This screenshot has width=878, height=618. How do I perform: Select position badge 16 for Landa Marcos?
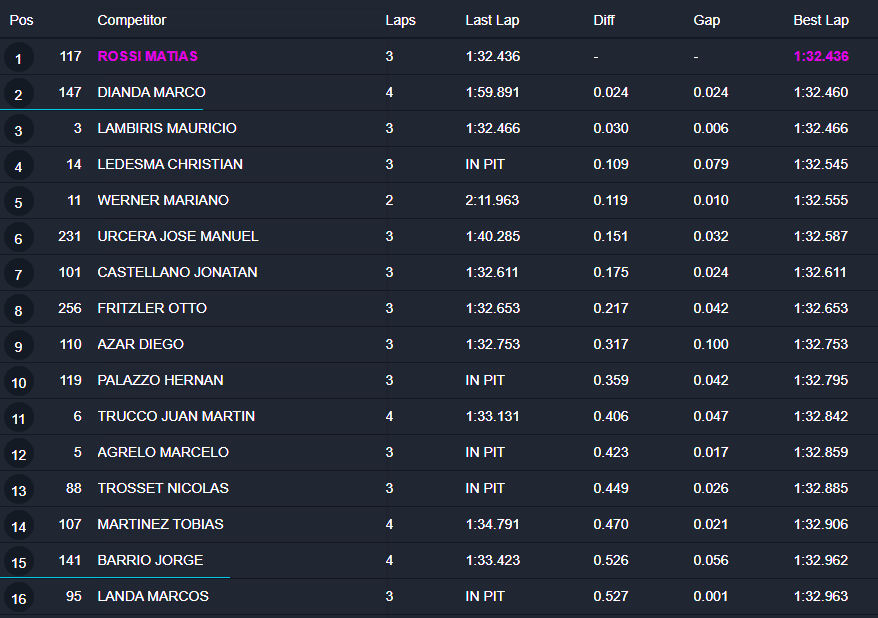pos(18,598)
